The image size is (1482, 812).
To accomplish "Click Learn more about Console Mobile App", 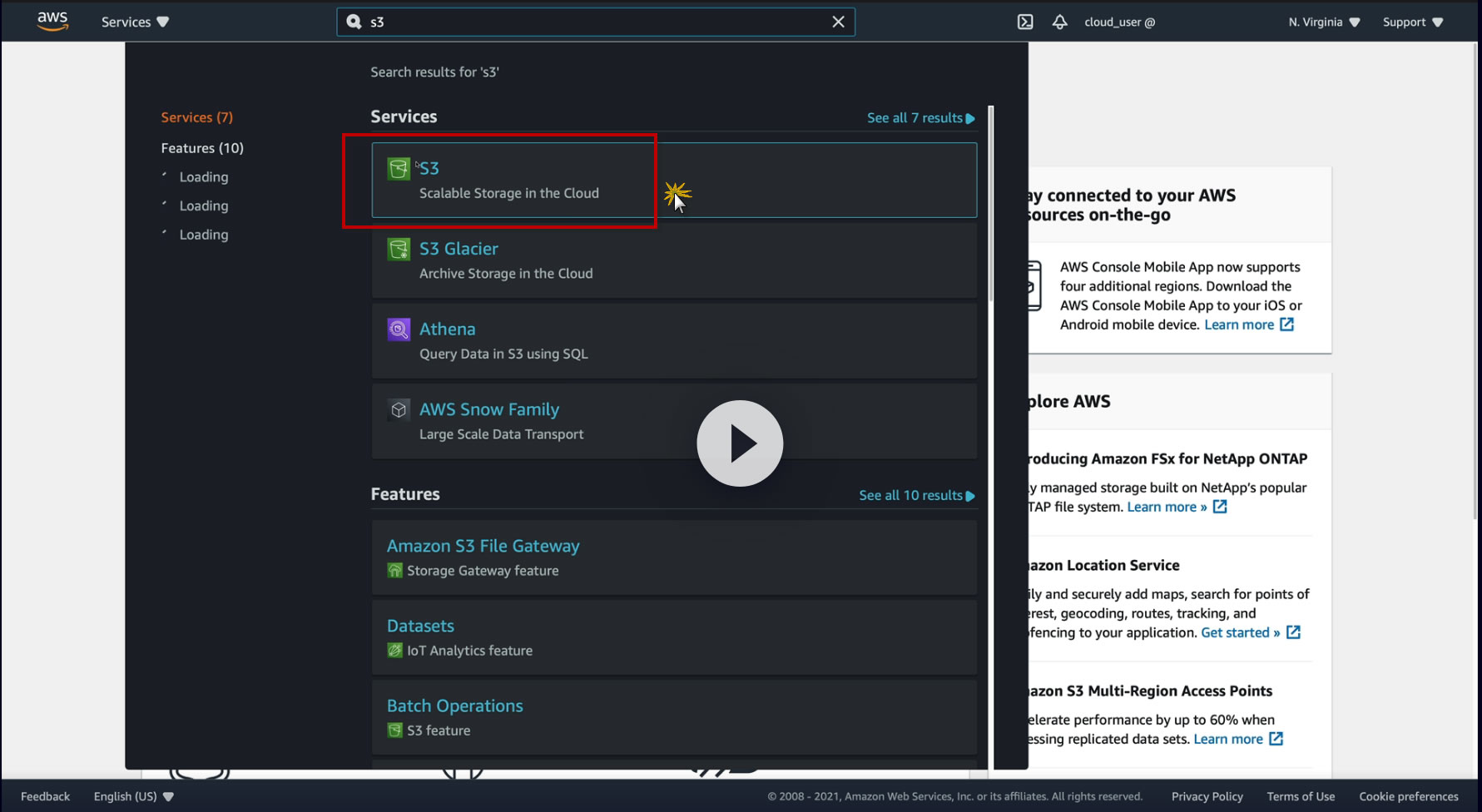I will coord(1239,324).
